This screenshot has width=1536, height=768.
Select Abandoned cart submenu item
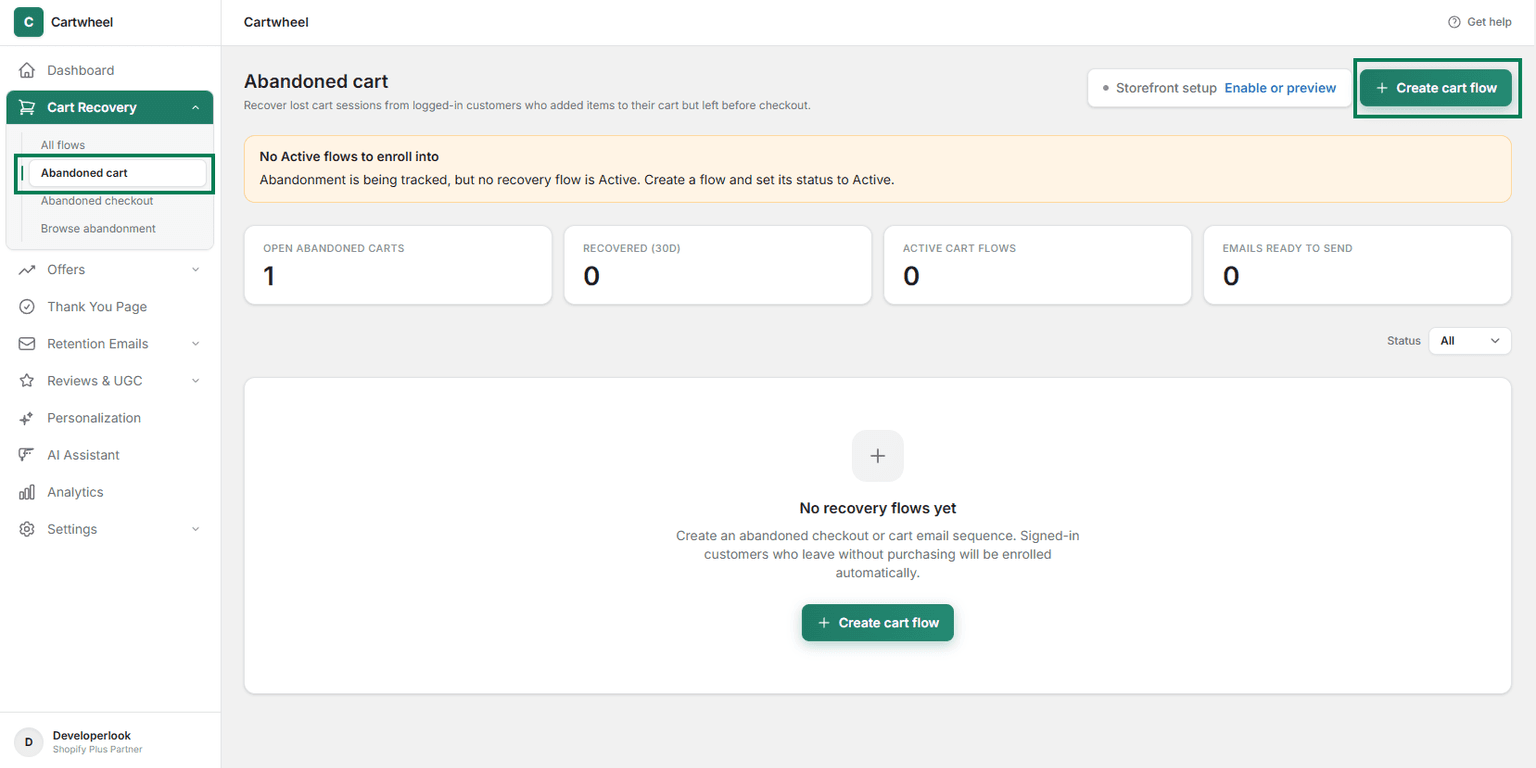point(117,173)
